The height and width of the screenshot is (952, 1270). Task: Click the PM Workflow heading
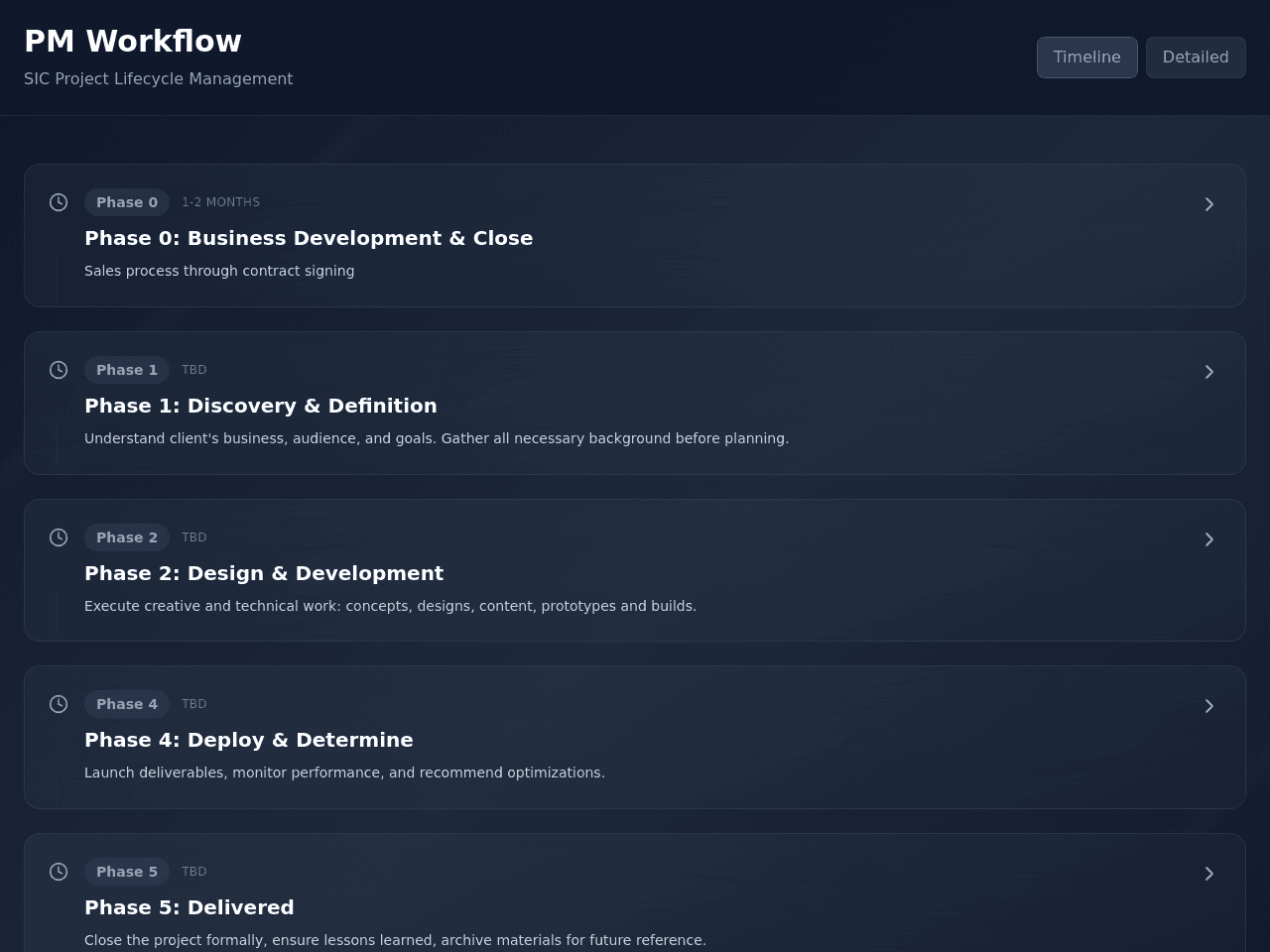click(133, 42)
